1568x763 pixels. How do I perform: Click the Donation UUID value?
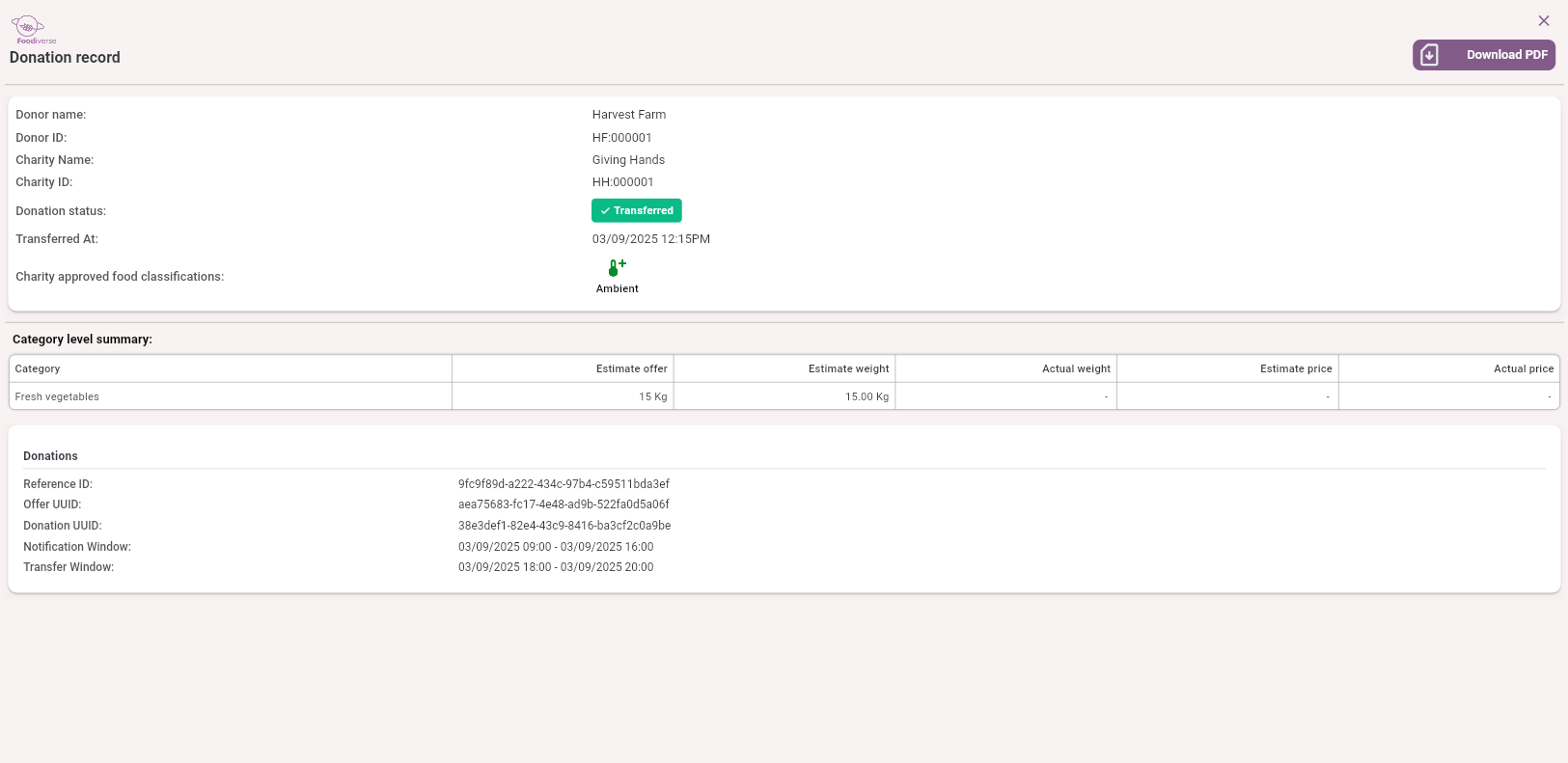pyautogui.click(x=564, y=526)
